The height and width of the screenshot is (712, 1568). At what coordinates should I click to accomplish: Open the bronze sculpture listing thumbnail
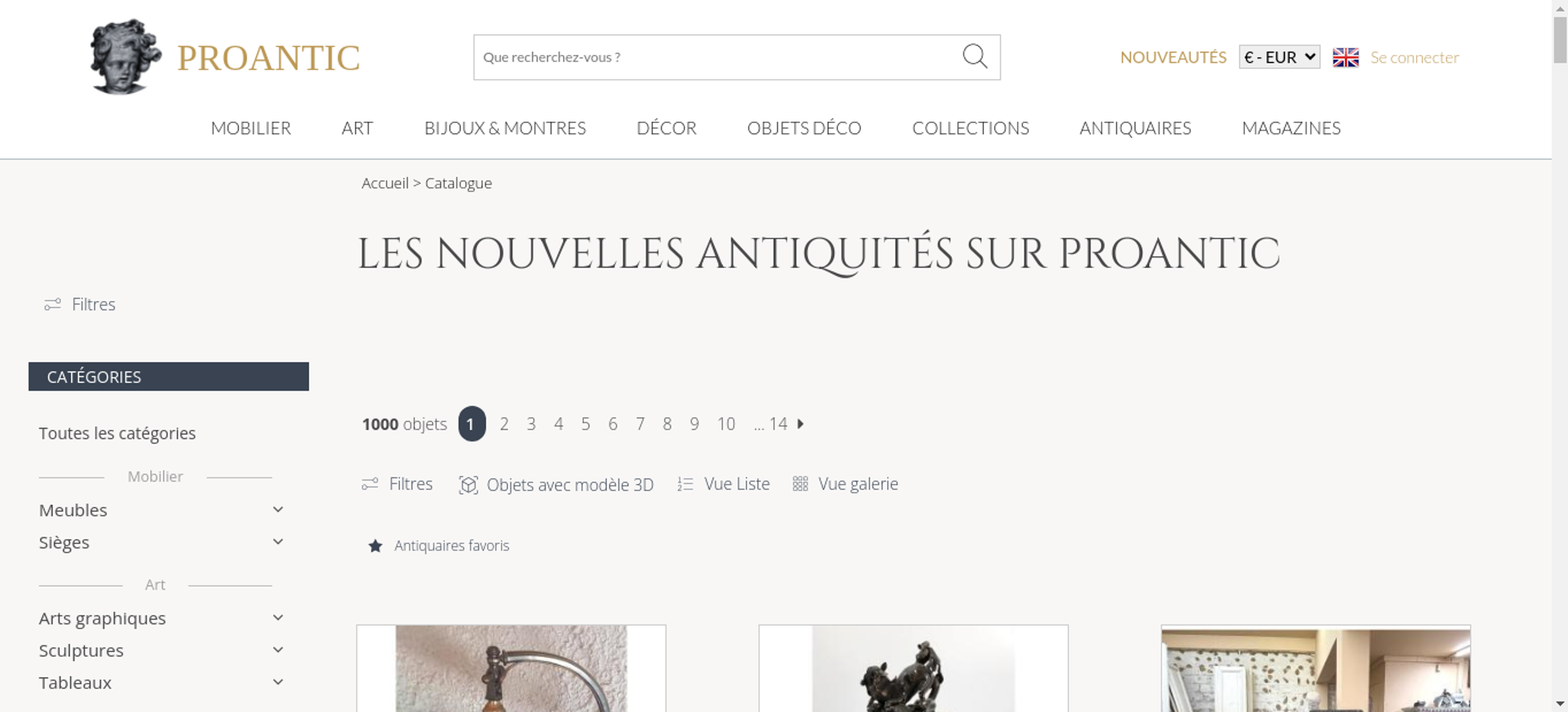[913, 668]
